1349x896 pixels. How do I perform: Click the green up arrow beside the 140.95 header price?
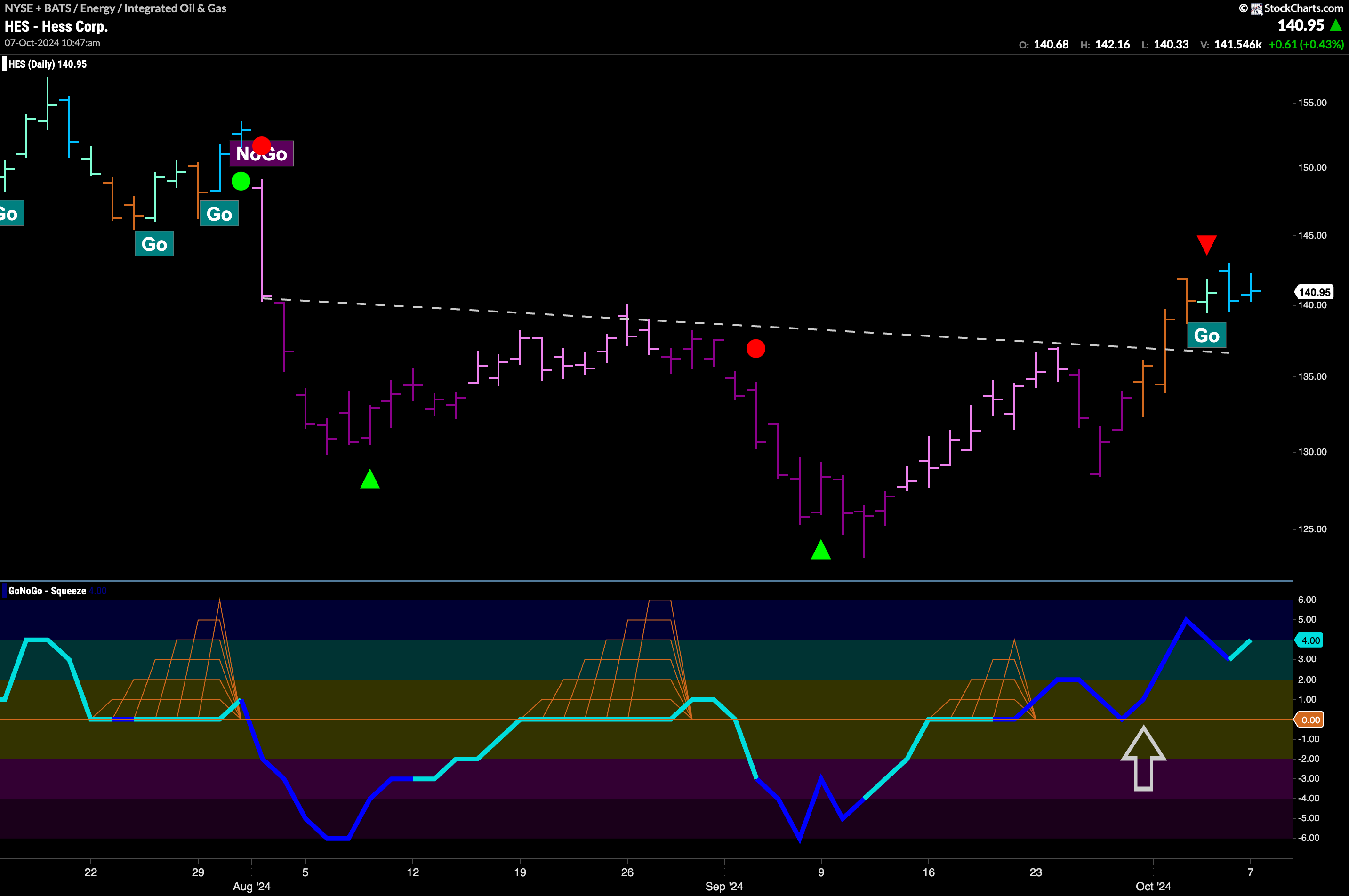coord(1336,25)
